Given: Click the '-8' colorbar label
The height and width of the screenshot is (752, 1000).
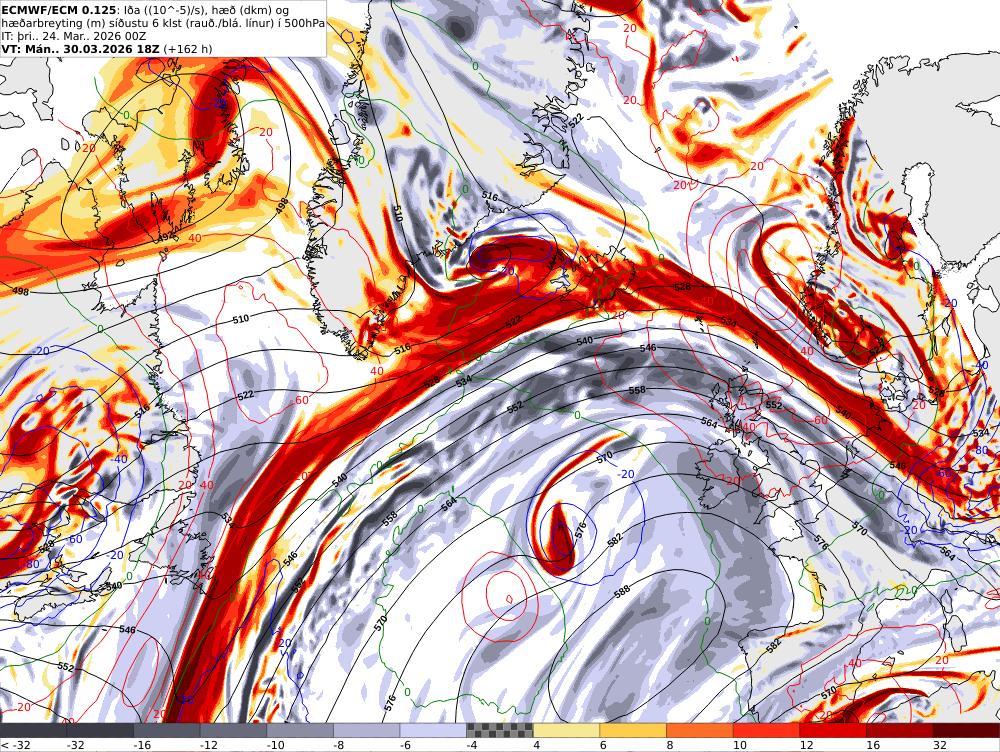Looking at the screenshot, I should pos(341,745).
